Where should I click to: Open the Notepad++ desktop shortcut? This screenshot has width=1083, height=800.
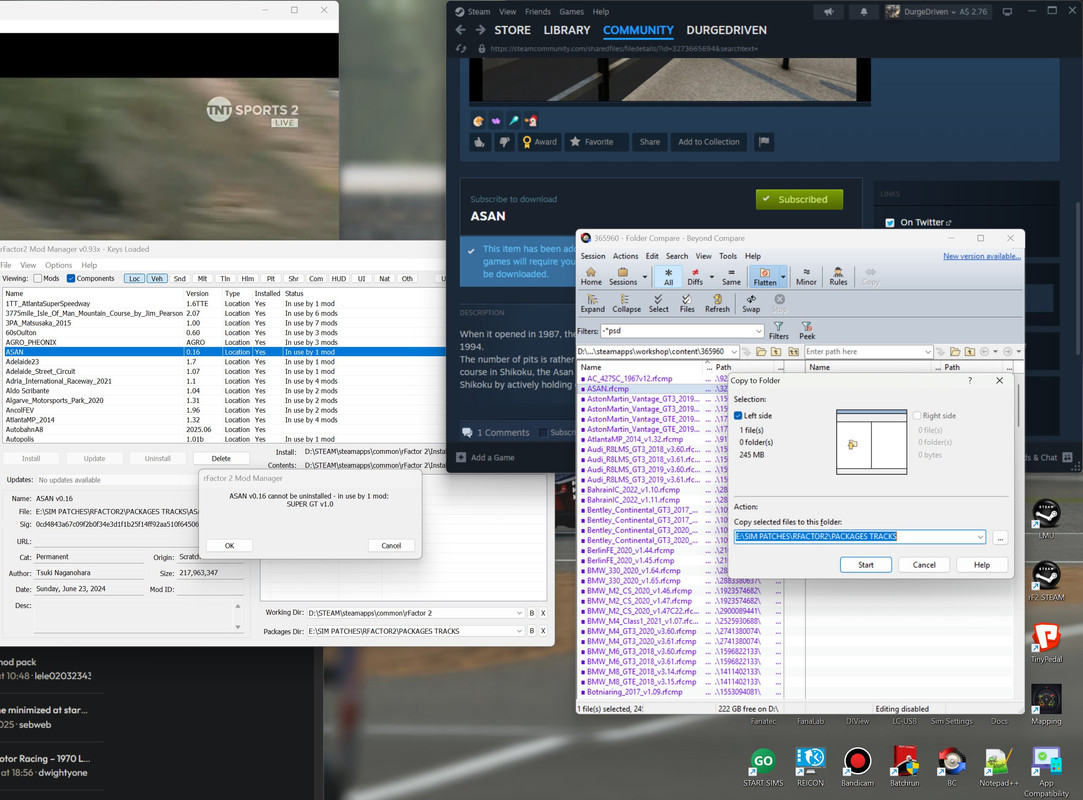(998, 767)
